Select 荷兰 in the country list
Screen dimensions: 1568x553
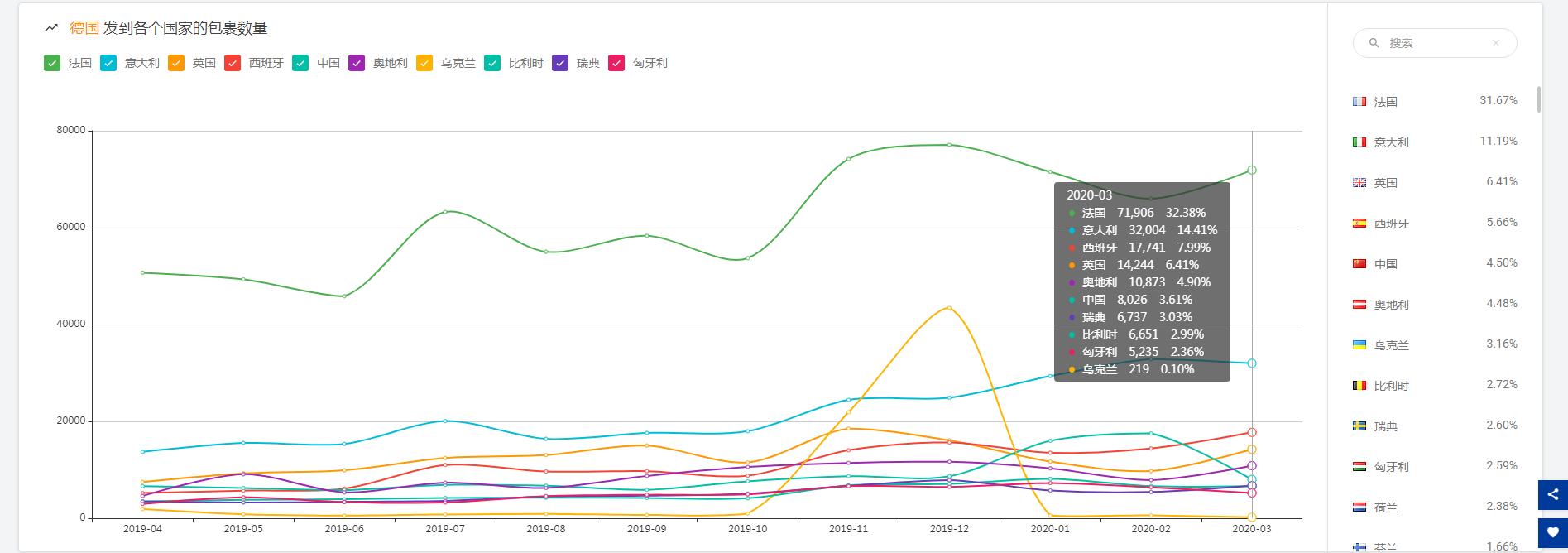(x=1385, y=507)
